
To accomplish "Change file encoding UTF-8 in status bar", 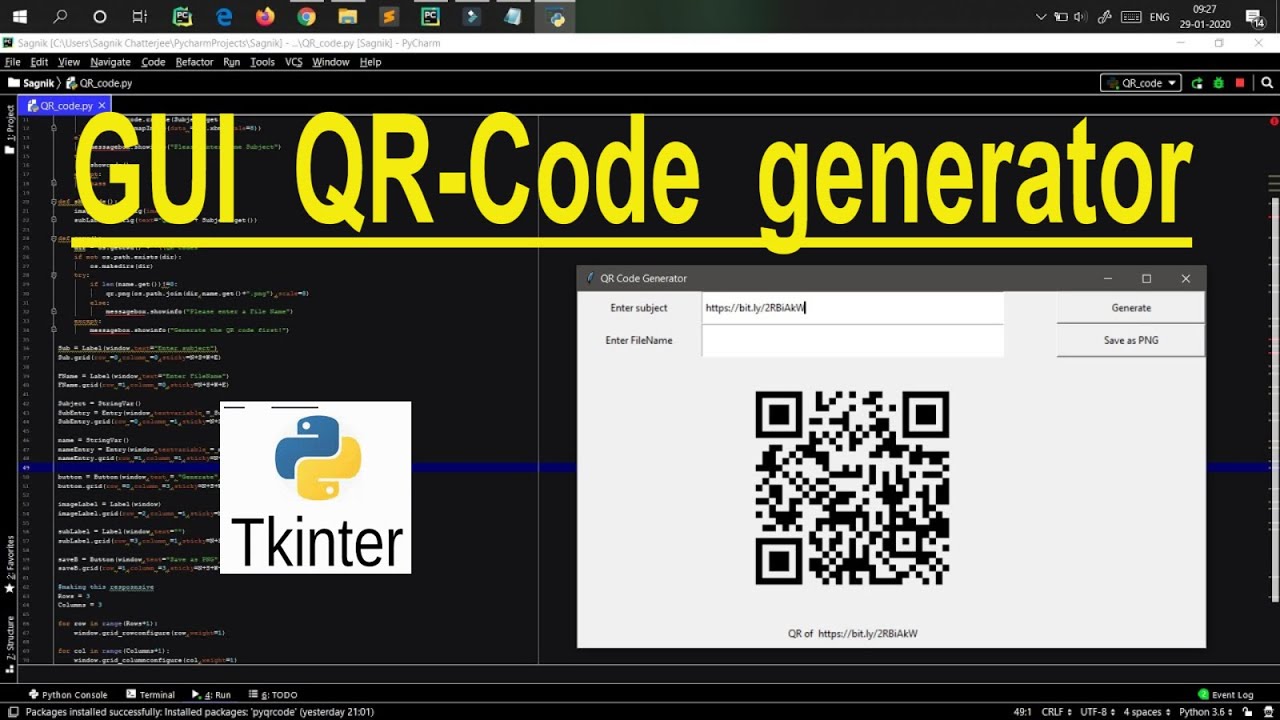I will tap(1097, 712).
